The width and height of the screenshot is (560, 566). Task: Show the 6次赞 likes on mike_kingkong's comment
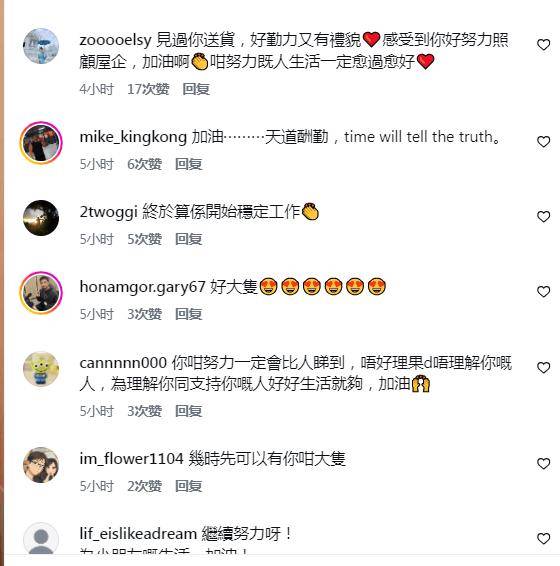[144, 164]
